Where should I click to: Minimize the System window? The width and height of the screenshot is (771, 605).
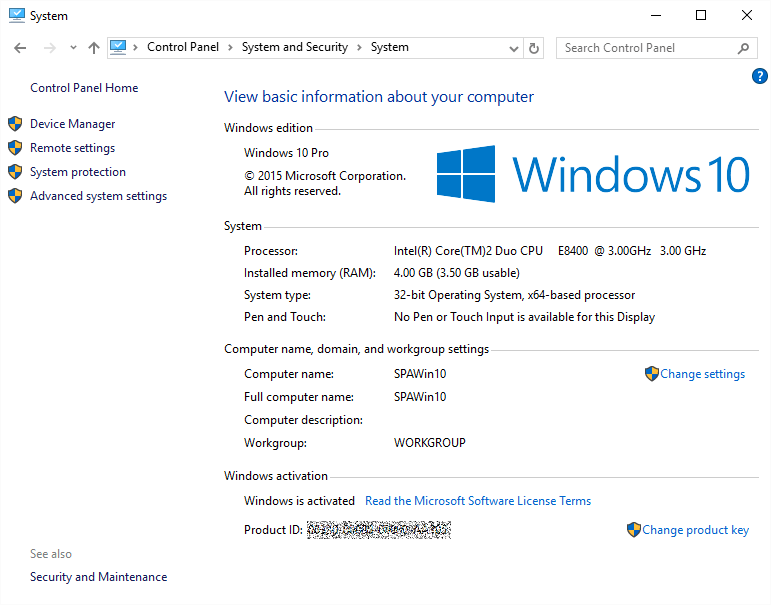coord(655,15)
